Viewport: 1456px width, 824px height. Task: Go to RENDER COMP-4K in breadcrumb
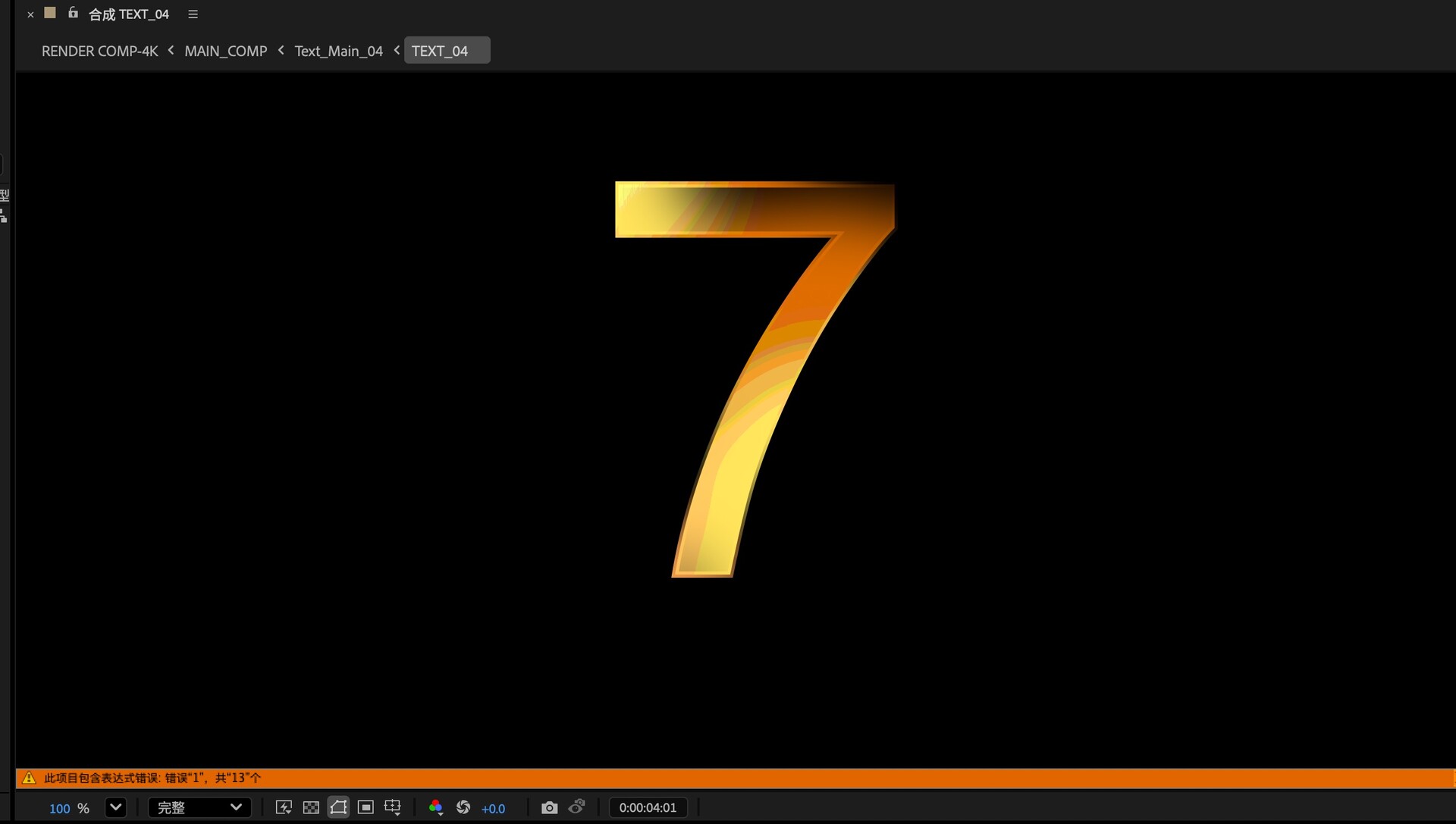click(x=99, y=51)
